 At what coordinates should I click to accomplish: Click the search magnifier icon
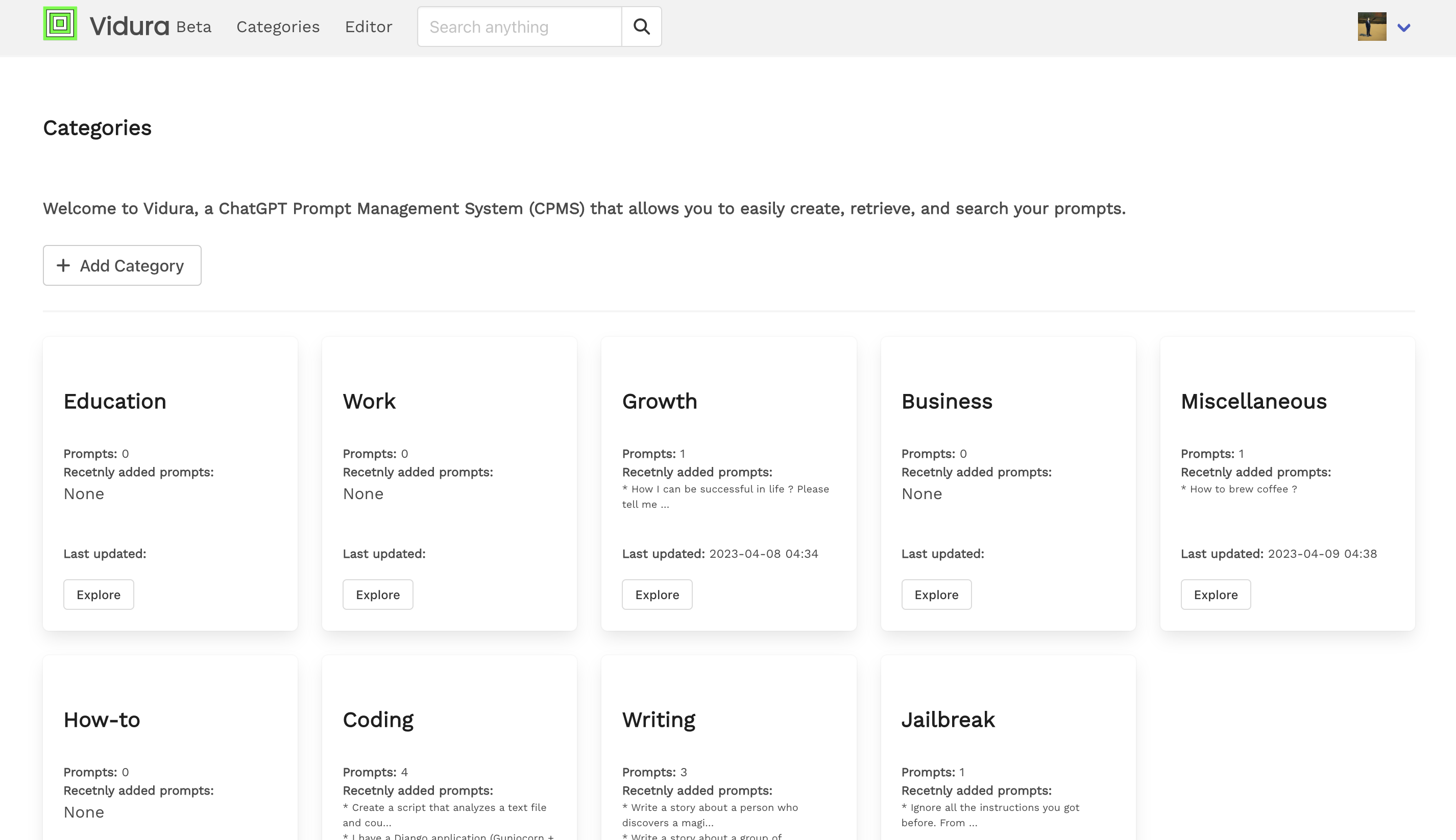[641, 27]
